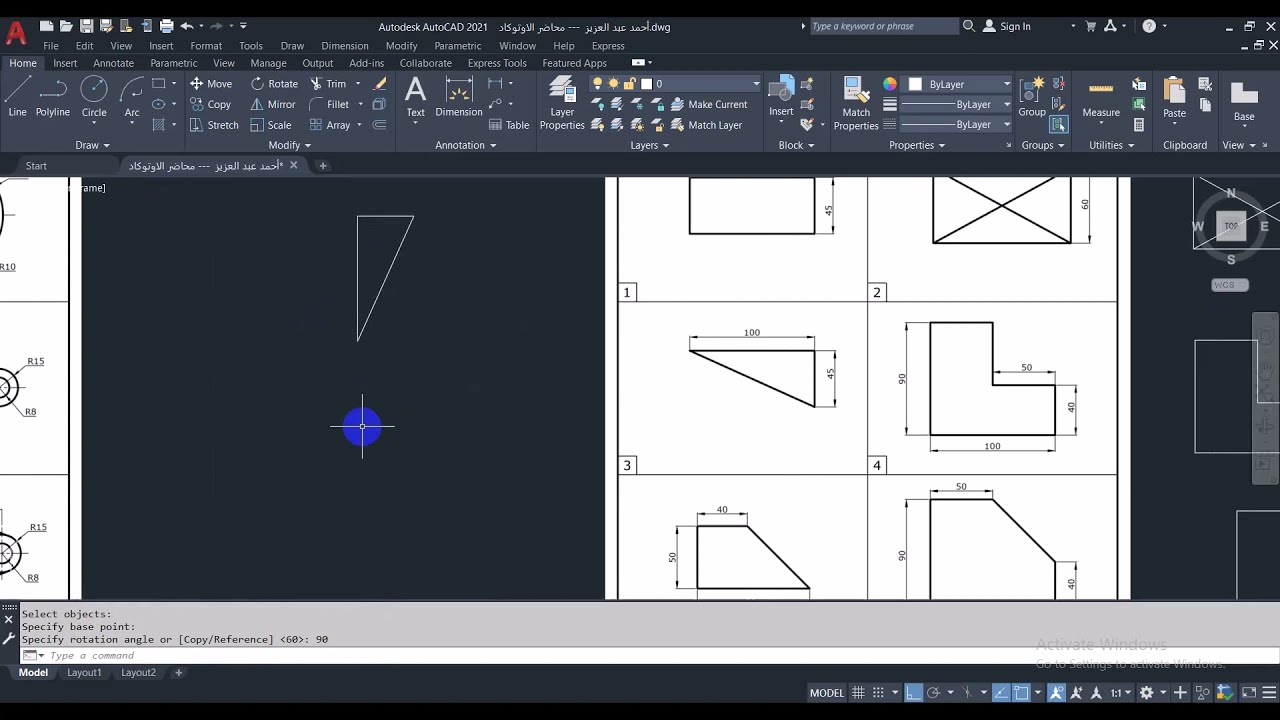Open the Express Tools ribbon tab
The image size is (1280, 720).
pyautogui.click(x=497, y=63)
